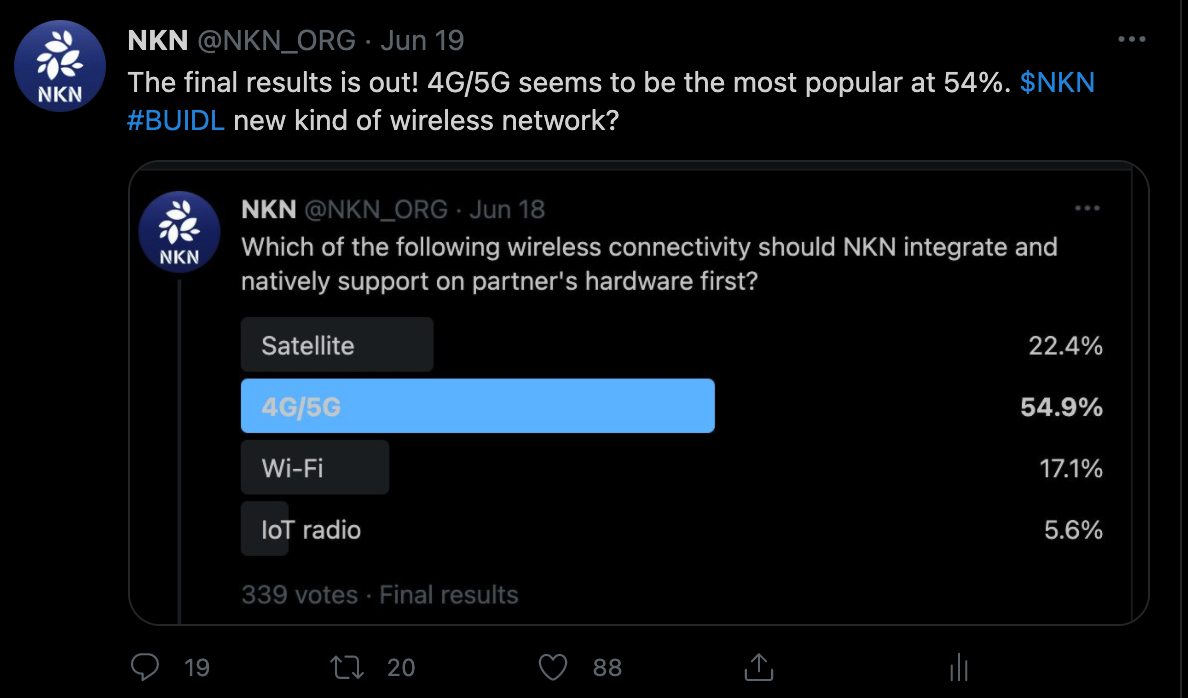Open NKN profile avatar on main tweet
1188x698 pixels.
tap(60, 66)
